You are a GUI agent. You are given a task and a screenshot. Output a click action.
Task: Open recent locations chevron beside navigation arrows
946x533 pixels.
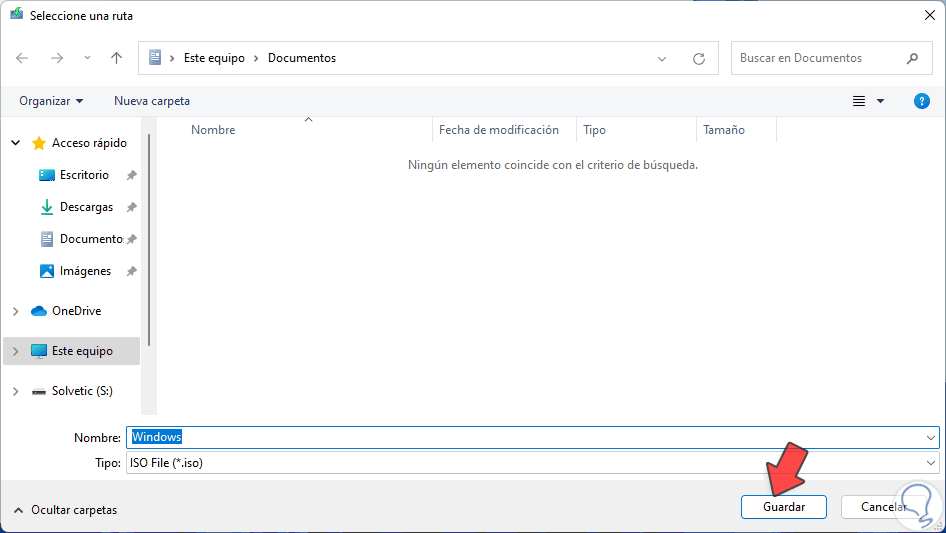coord(87,58)
